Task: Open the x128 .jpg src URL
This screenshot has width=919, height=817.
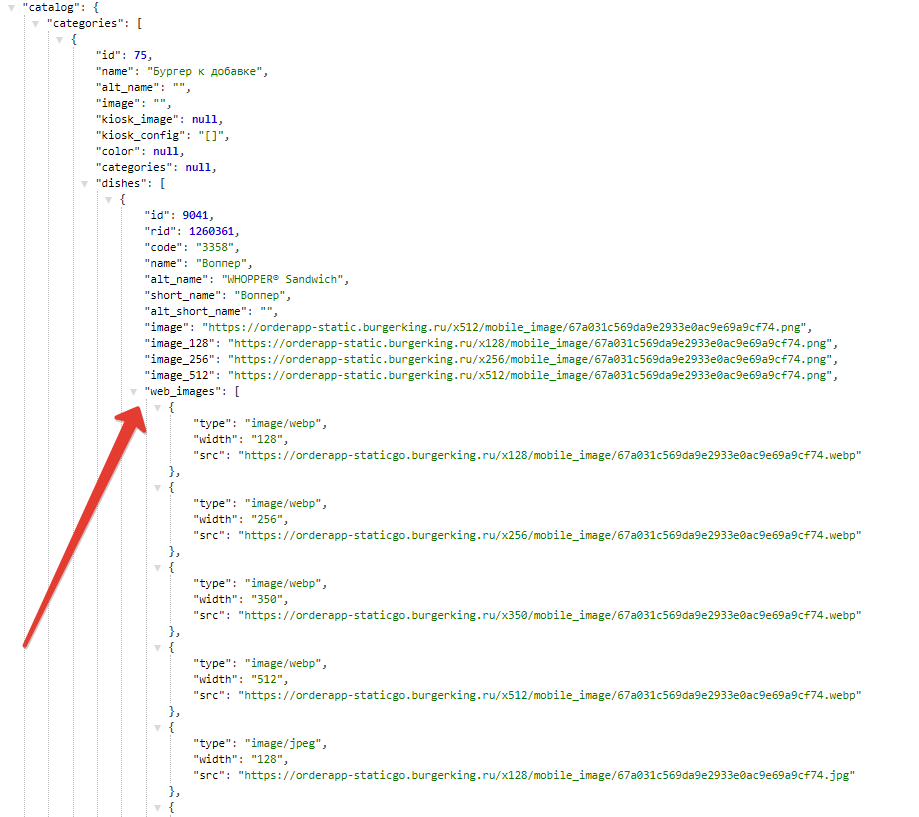Action: click(548, 776)
